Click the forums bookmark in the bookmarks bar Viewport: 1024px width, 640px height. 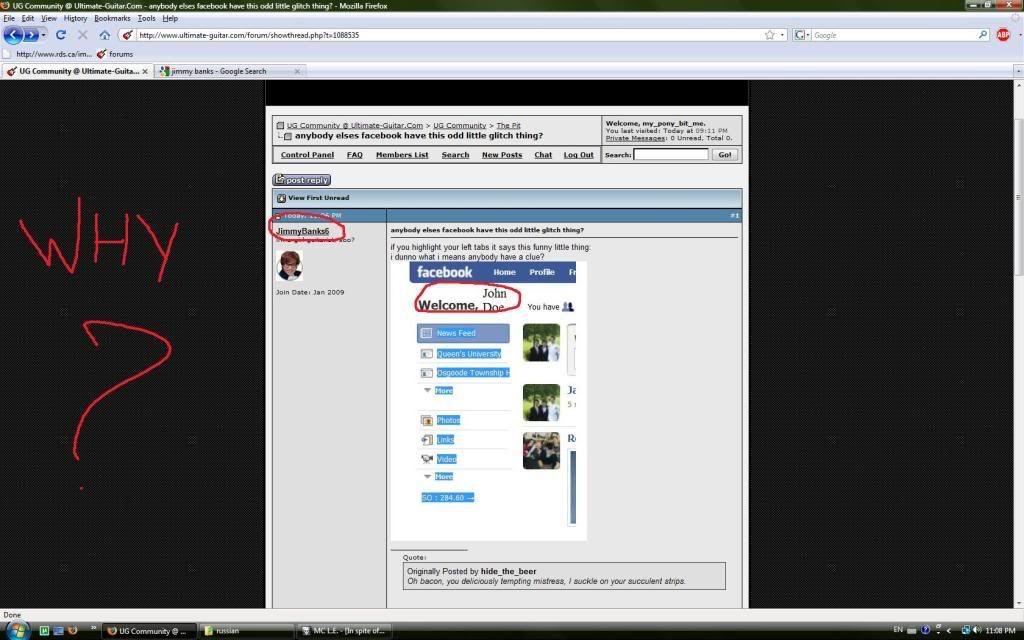[115, 54]
